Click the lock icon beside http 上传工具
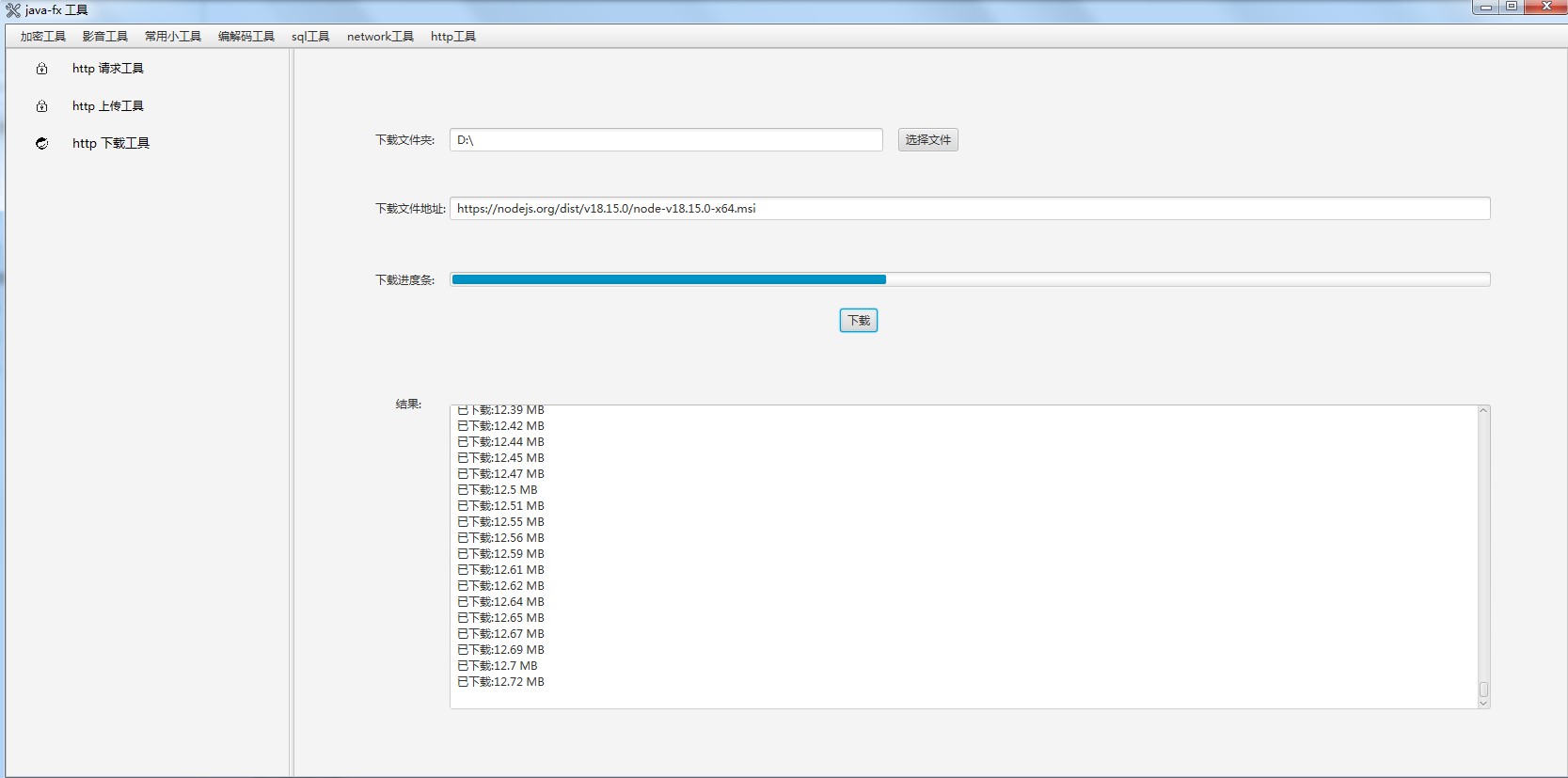 [x=41, y=106]
